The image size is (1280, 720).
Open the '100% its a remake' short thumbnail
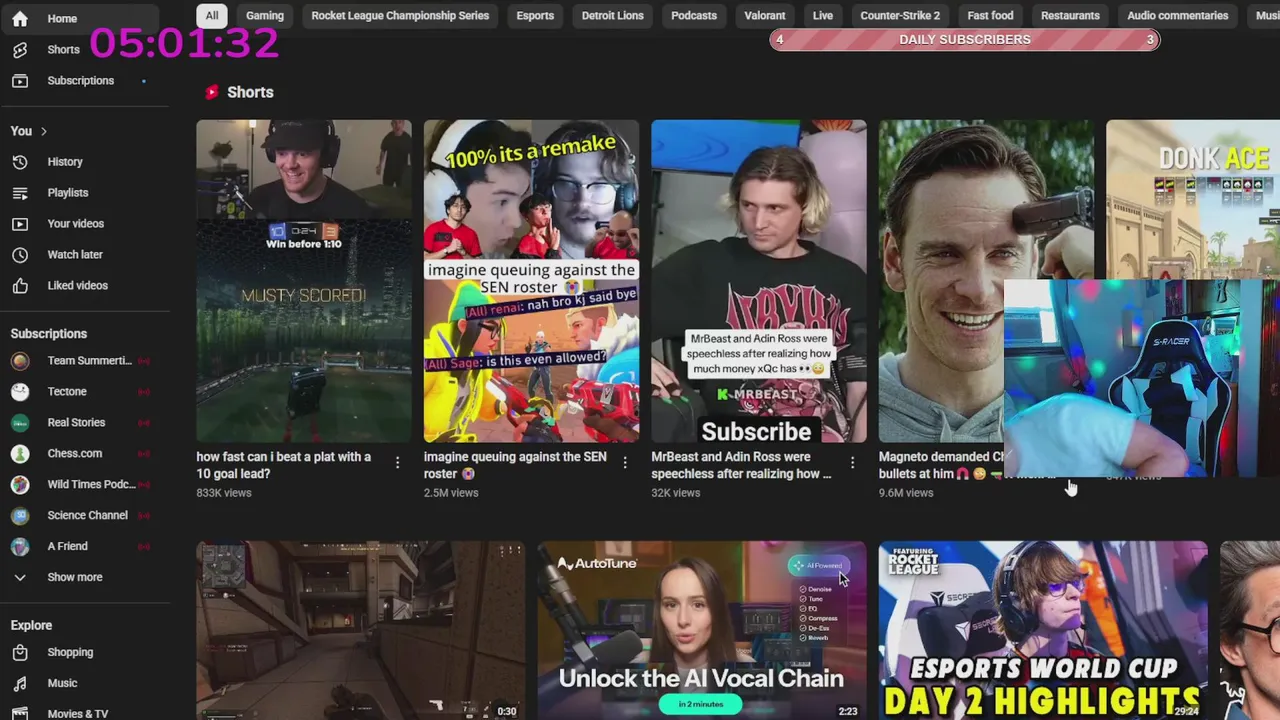(x=531, y=281)
